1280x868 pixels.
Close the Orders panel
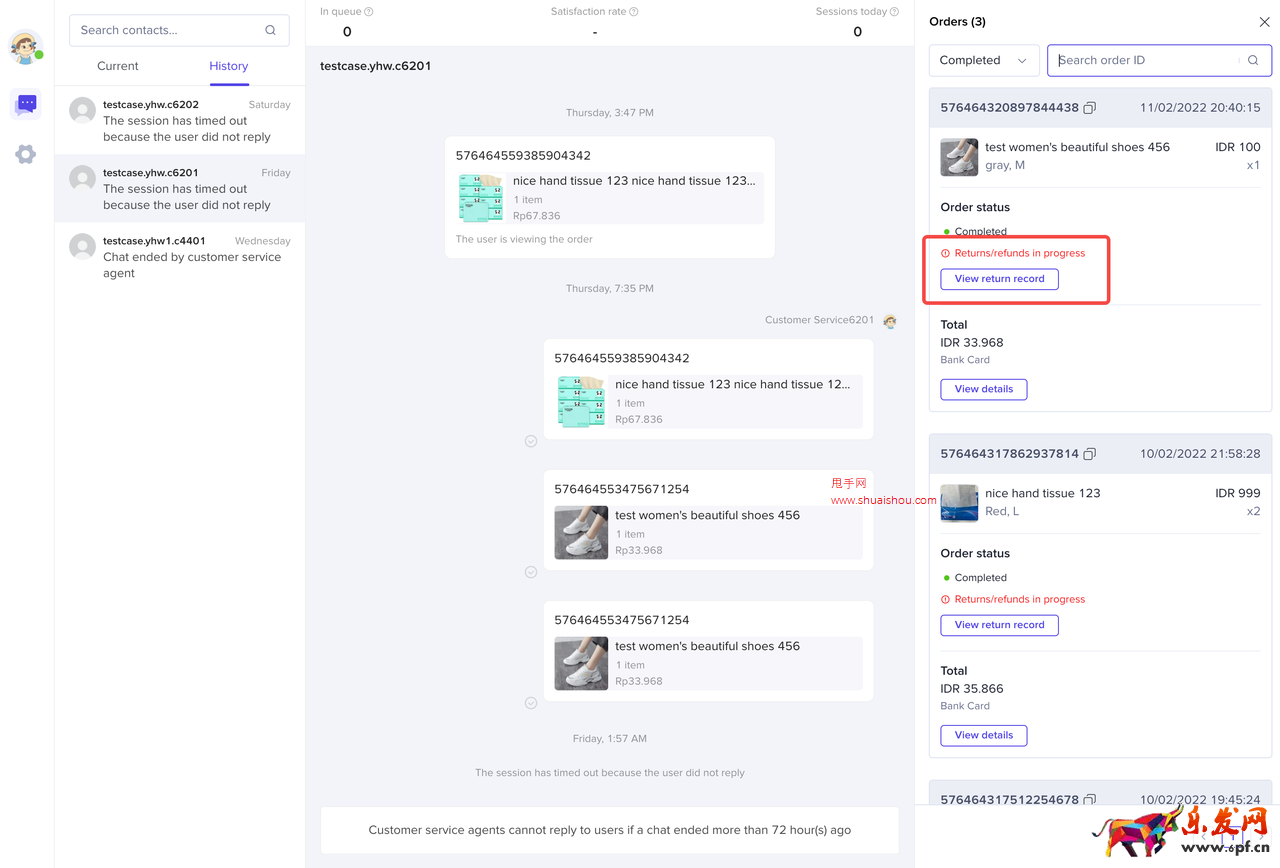1263,21
